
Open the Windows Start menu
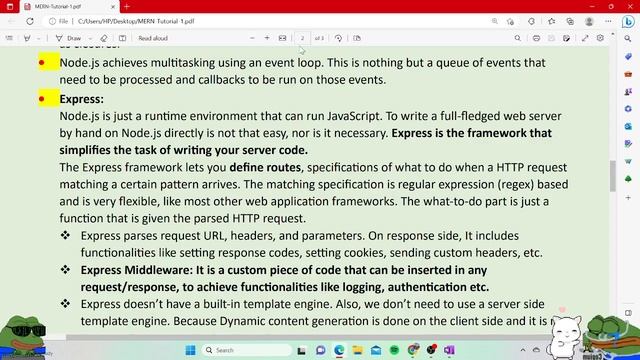(190, 350)
